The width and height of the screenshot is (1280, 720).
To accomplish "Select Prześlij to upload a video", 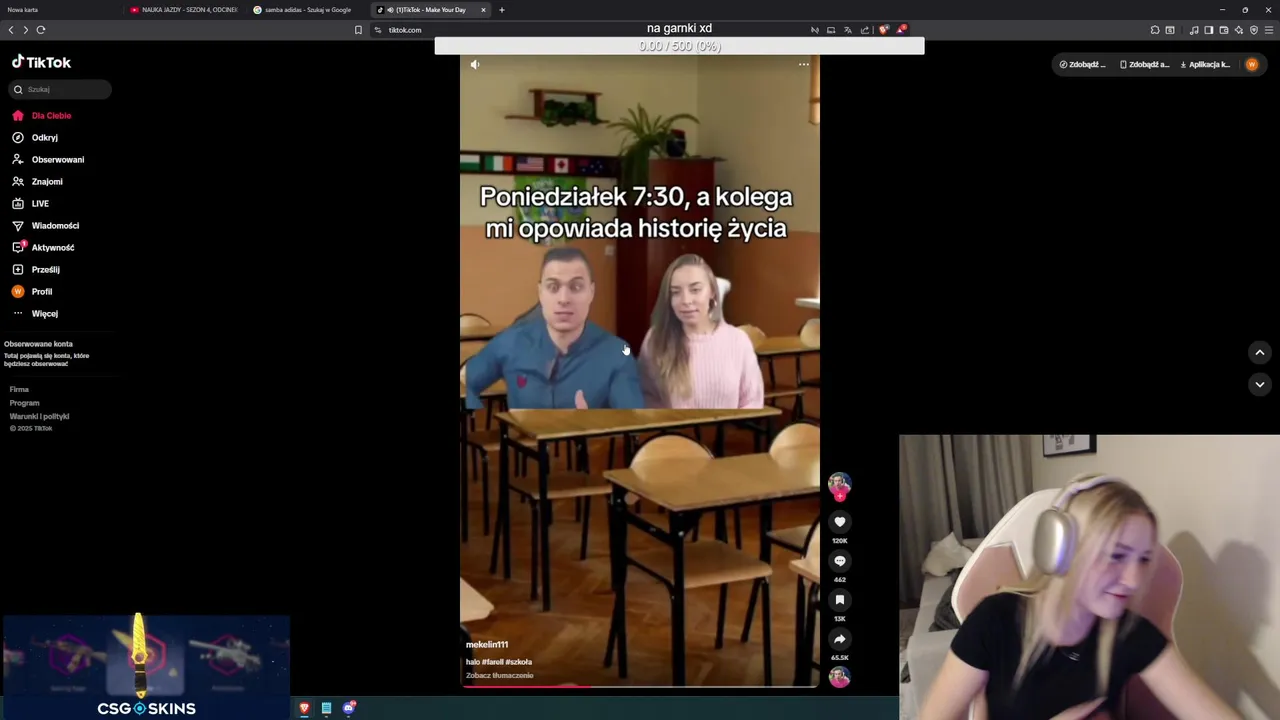I will pos(45,269).
